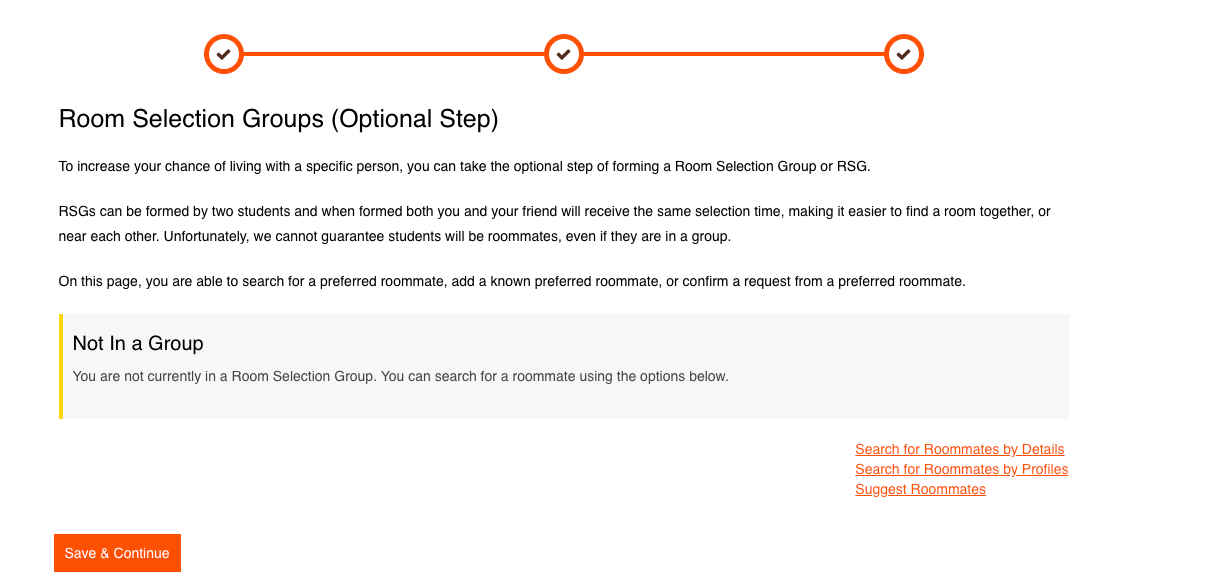Screen dimensions: 1209x585
Task: Open Search for Roommates by Details
Action: click(959, 450)
